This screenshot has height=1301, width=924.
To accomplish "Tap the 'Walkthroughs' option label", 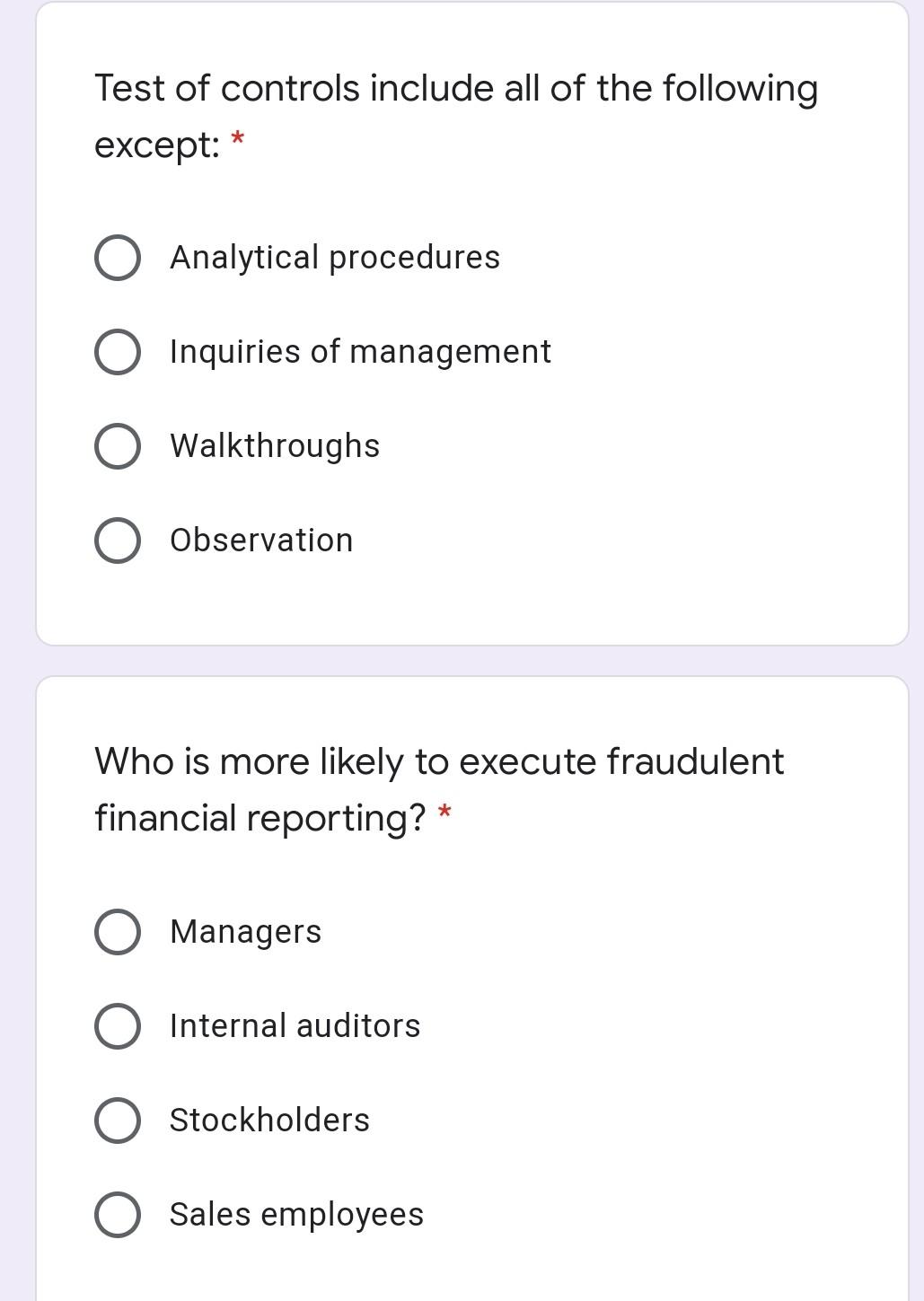I will [275, 446].
